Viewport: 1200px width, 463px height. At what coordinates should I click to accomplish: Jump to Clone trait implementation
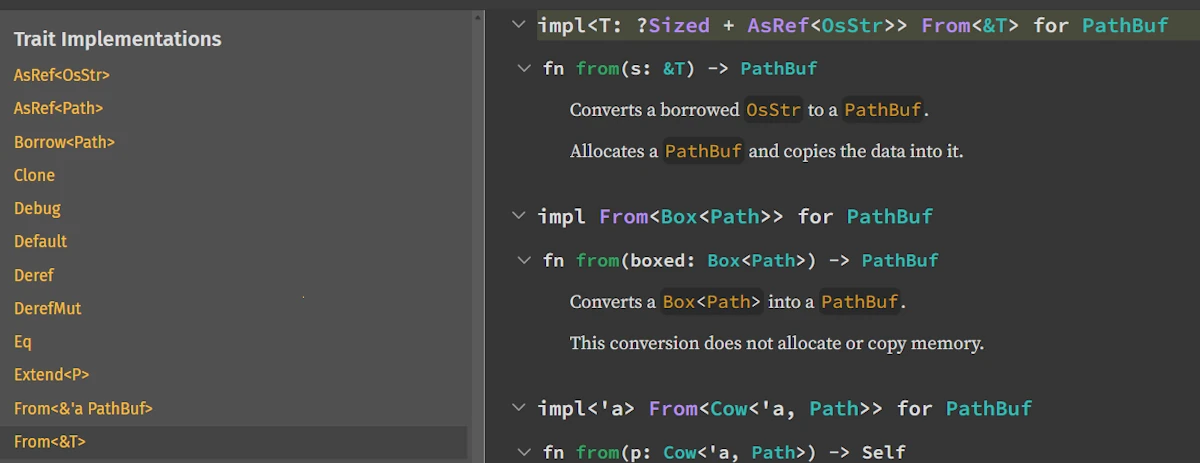coord(34,175)
